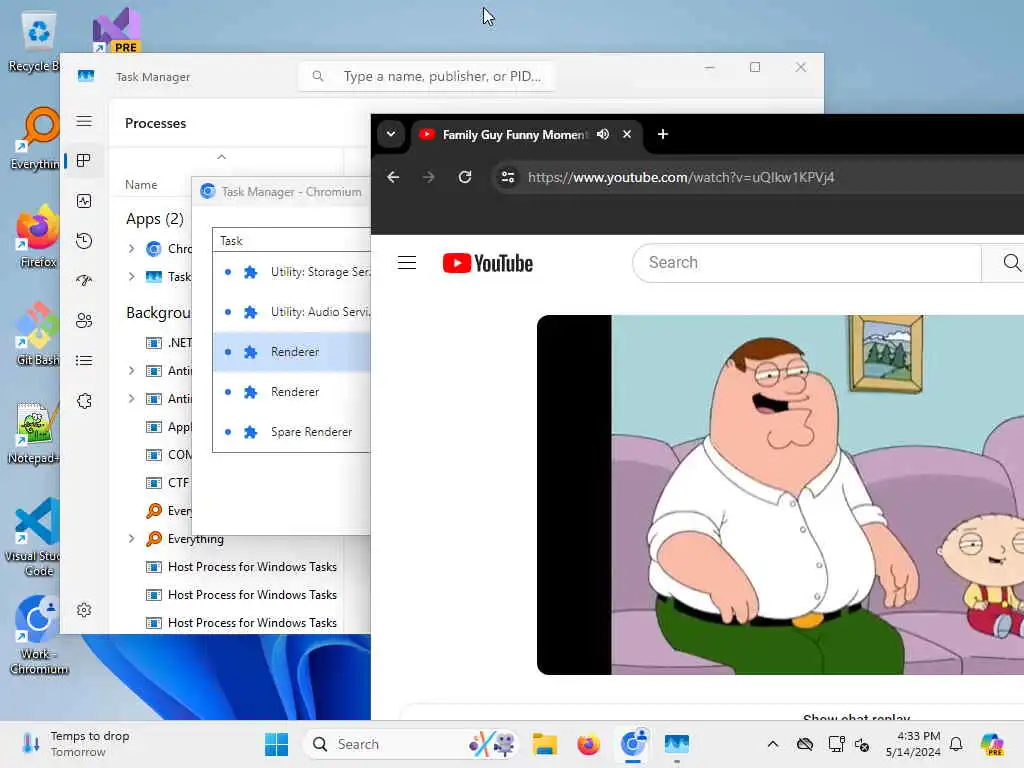Expand the first Anti process row
The width and height of the screenshot is (1024, 768).
(131, 371)
